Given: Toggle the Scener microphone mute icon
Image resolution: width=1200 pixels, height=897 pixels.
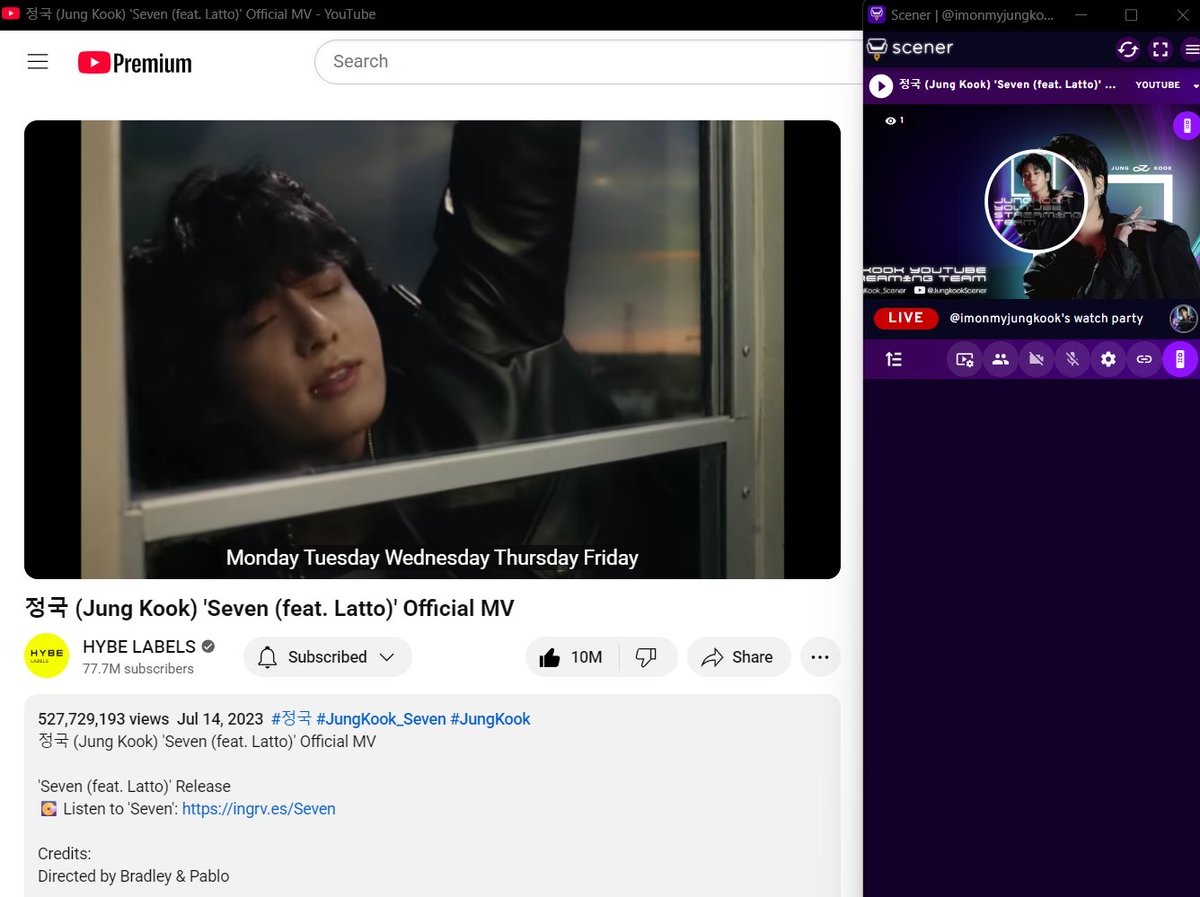Looking at the screenshot, I should (1072, 359).
